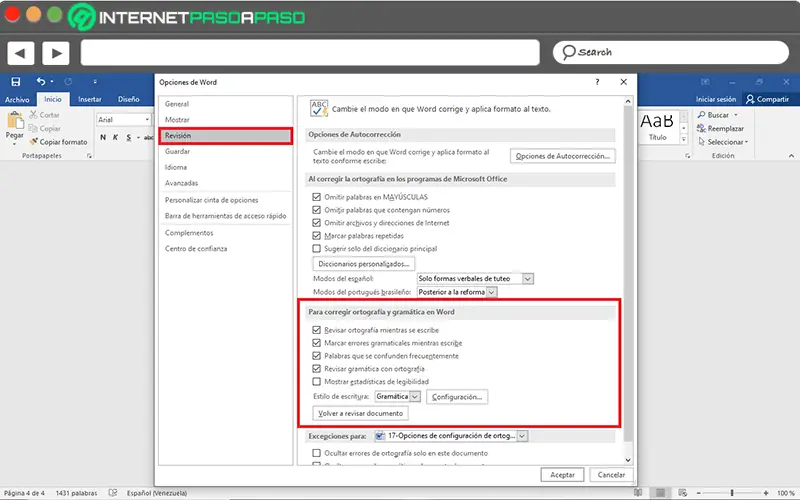Click the read mode view icon in status bar

click(x=638, y=493)
